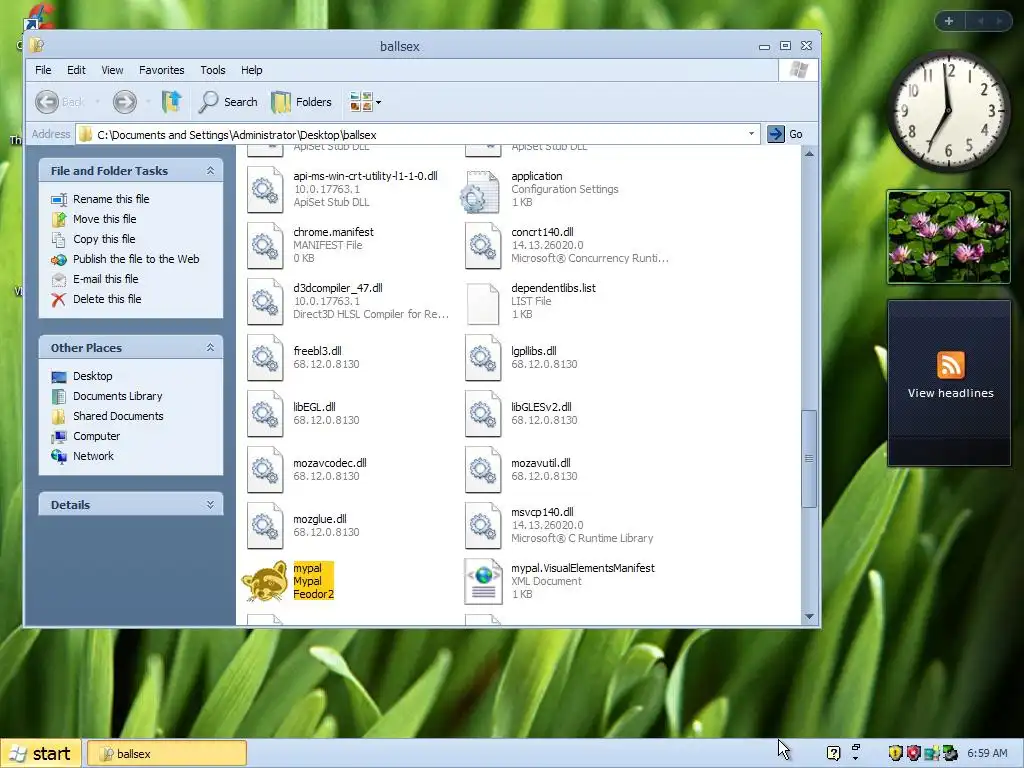
Task: Click the file list scroll down arrow
Action: [809, 616]
